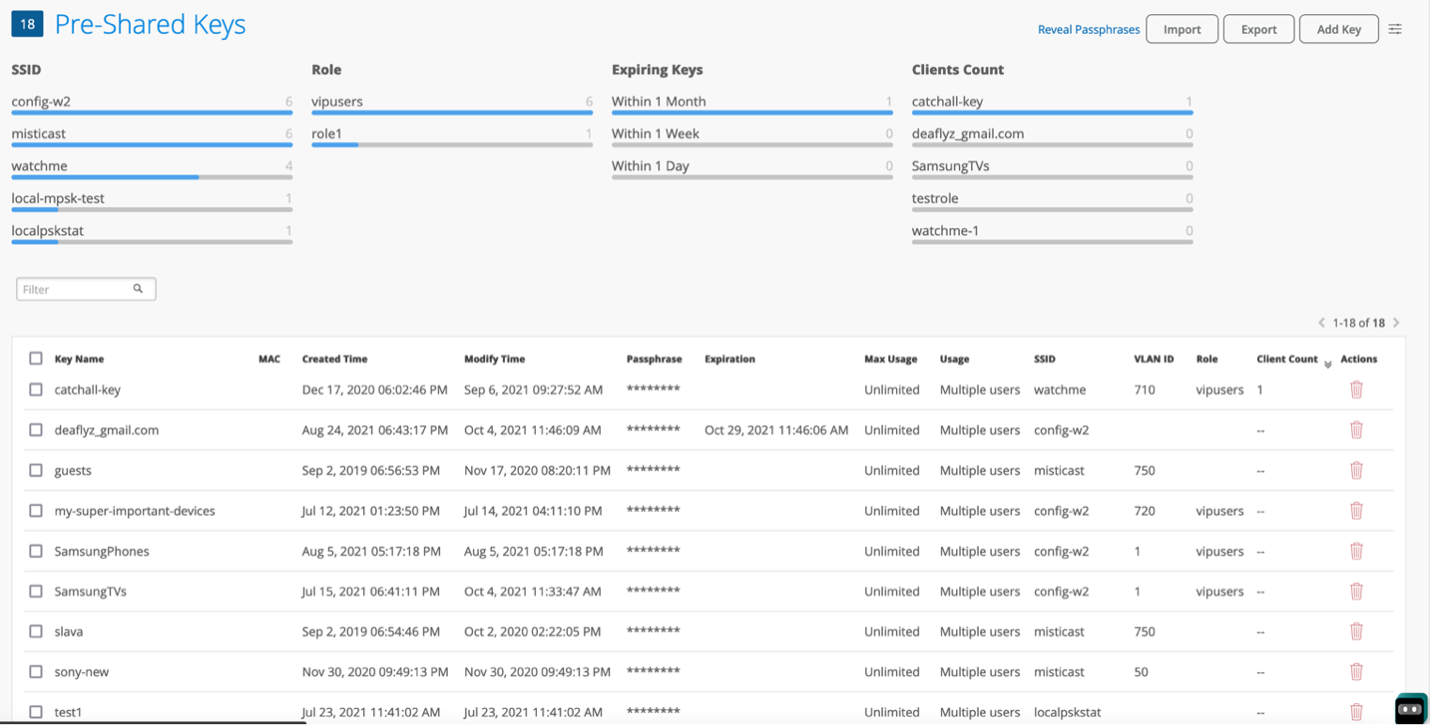The image size is (1430, 727).
Task: Go to next page of keys
Action: pos(1396,323)
